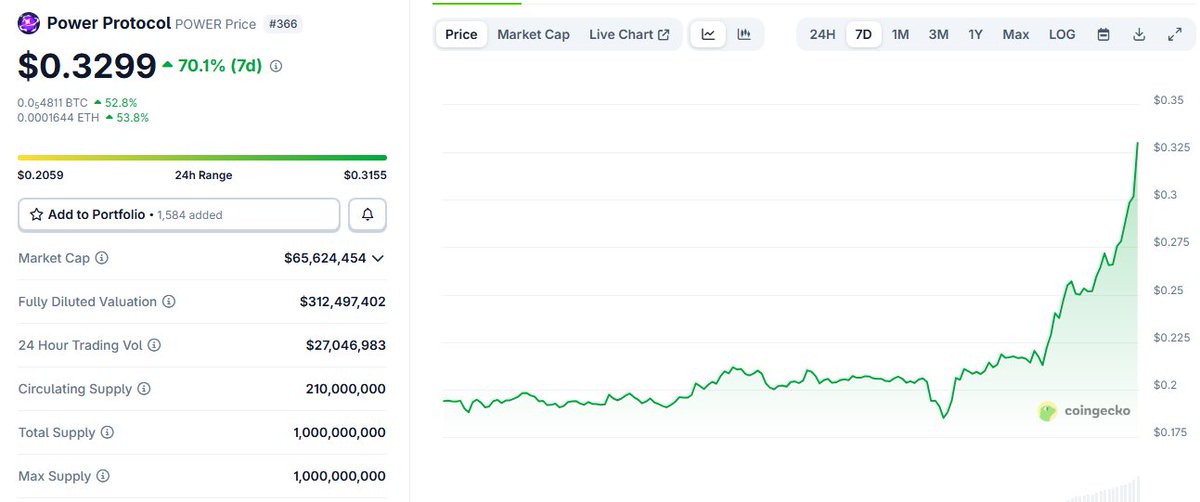The width and height of the screenshot is (1200, 502).
Task: Set chart range to 1Y
Action: [x=975, y=34]
